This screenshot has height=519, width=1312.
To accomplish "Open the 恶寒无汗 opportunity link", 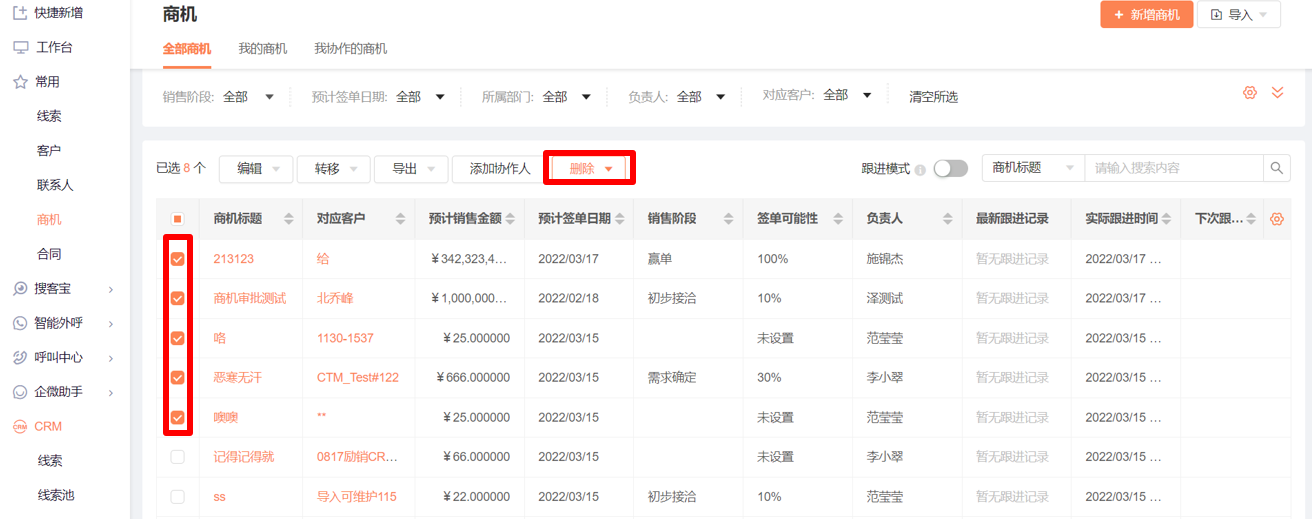I will (238, 378).
